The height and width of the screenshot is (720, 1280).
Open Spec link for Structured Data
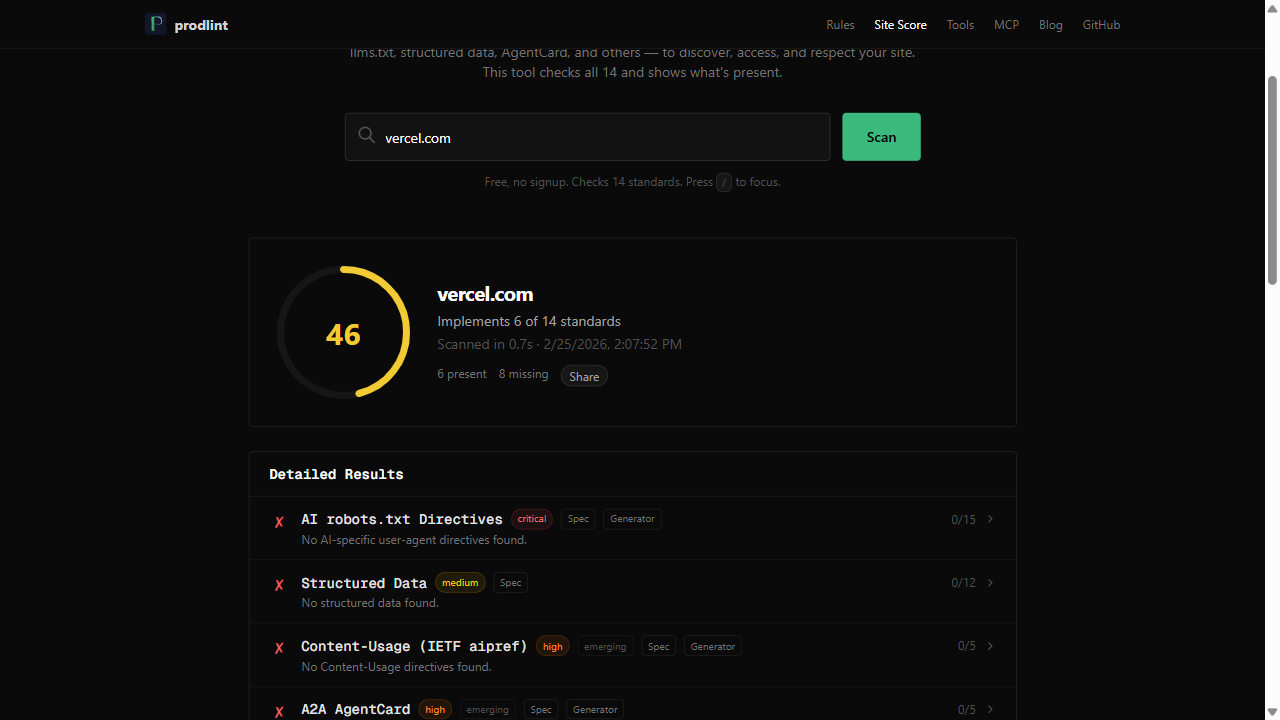pyautogui.click(x=511, y=583)
